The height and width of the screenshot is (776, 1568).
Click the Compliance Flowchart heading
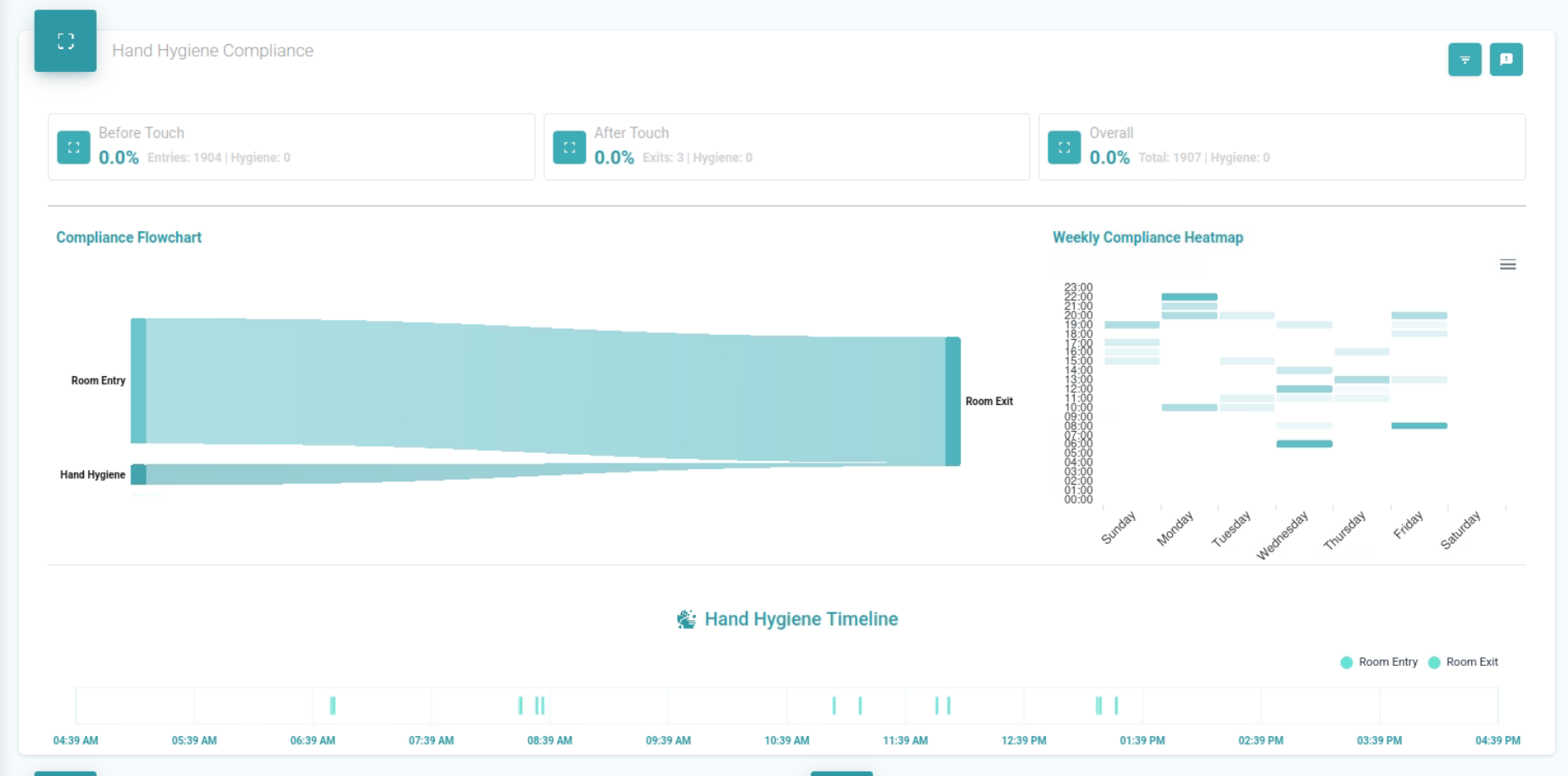pos(129,238)
